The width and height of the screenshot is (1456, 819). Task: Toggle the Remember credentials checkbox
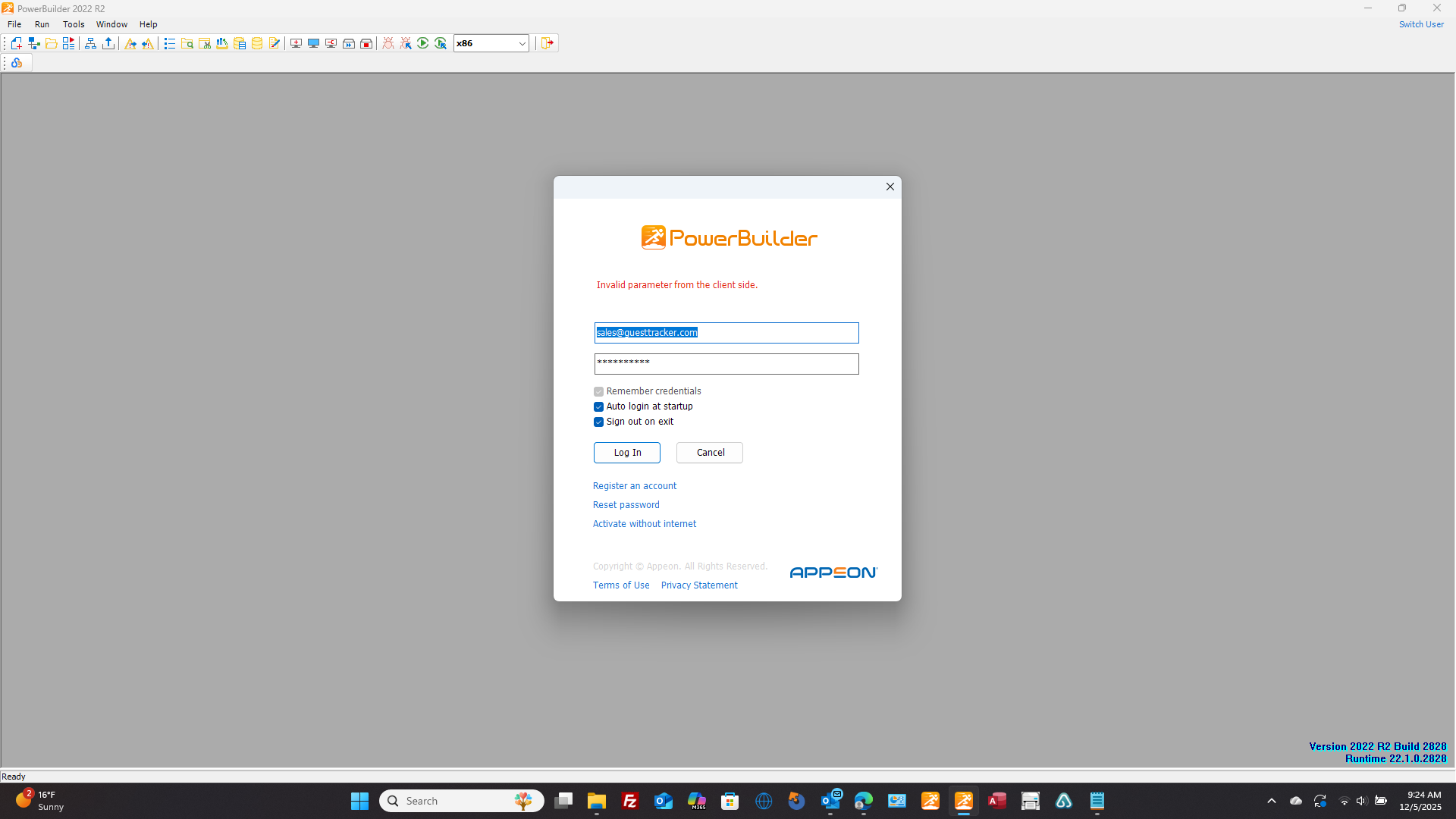click(598, 391)
